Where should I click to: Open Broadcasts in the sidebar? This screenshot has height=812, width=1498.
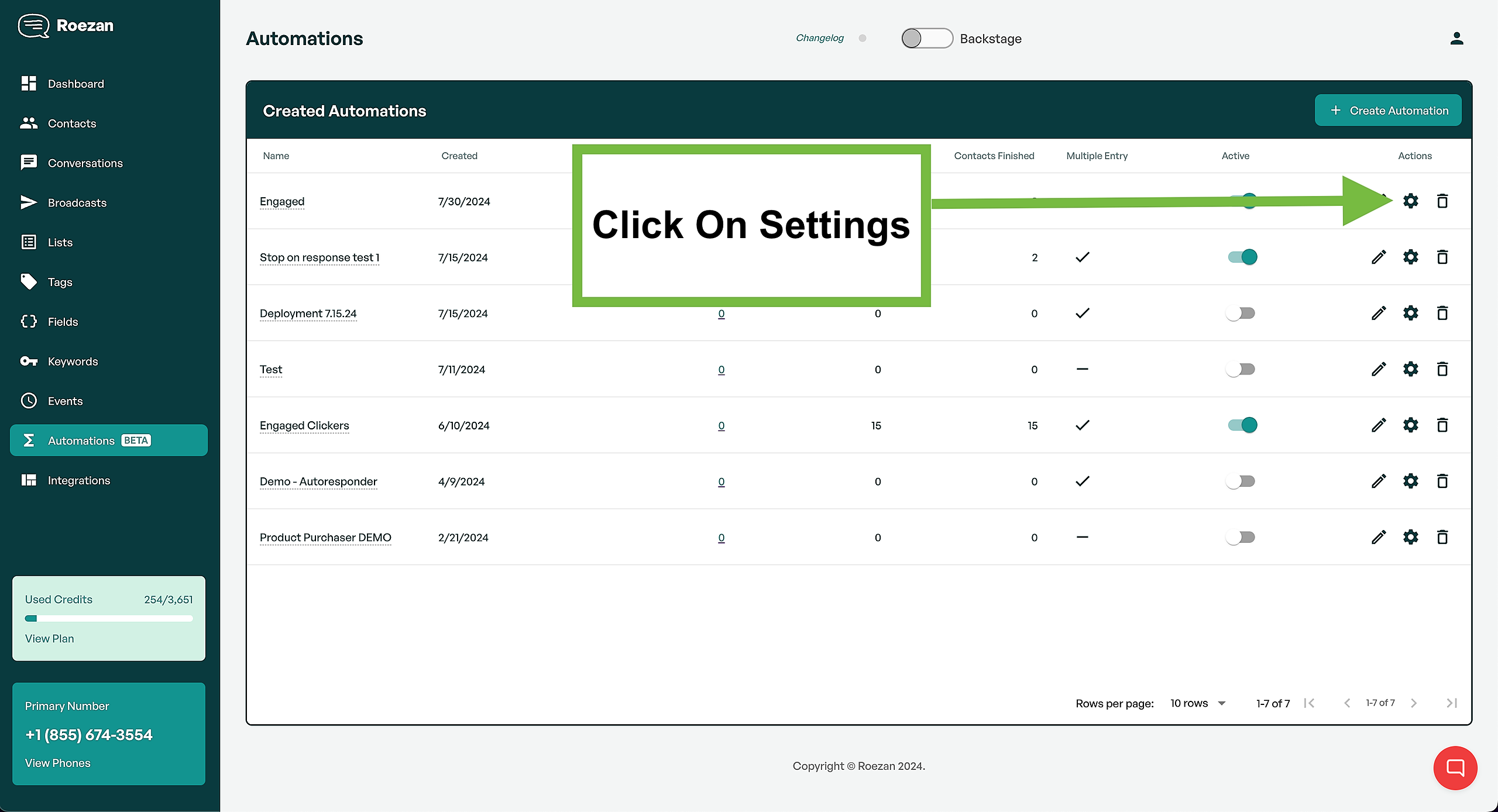(x=77, y=203)
